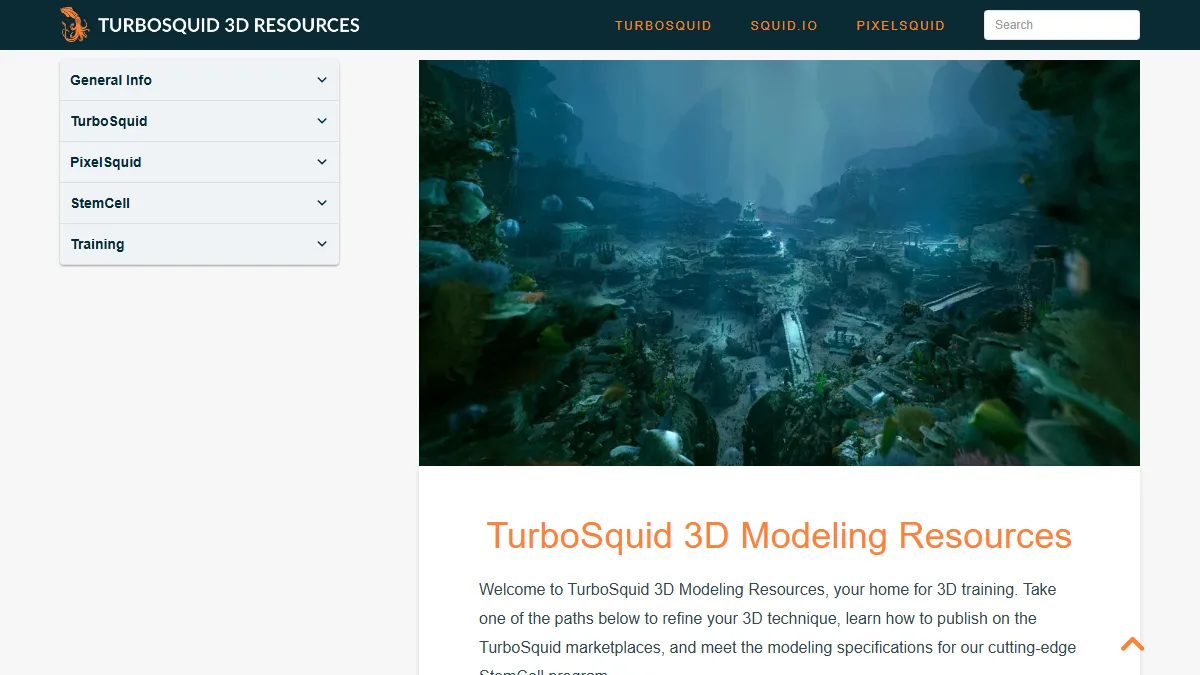This screenshot has width=1200, height=675.
Task: Click the underwater city hero image
Action: coord(779,263)
